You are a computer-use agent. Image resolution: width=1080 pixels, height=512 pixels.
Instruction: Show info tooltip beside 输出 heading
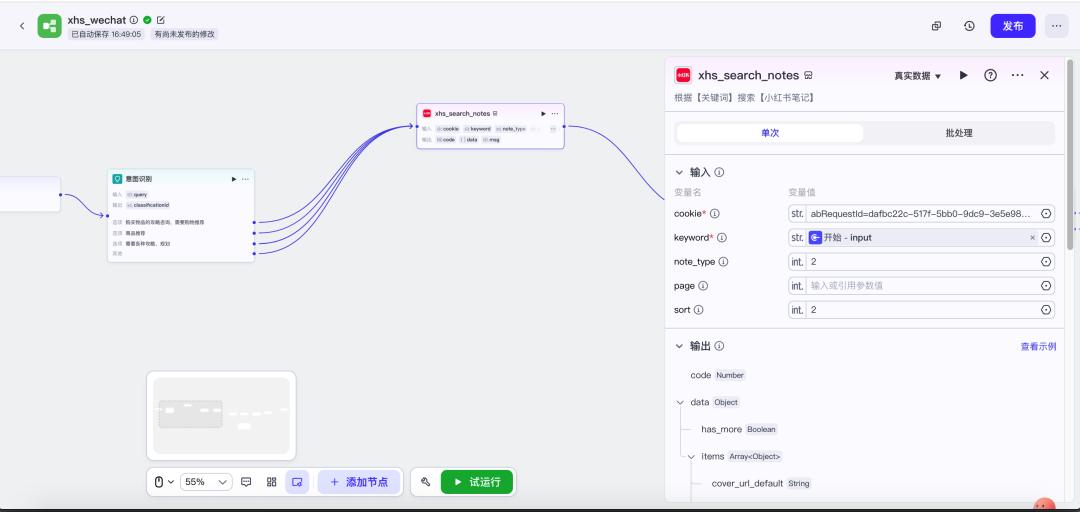click(719, 346)
